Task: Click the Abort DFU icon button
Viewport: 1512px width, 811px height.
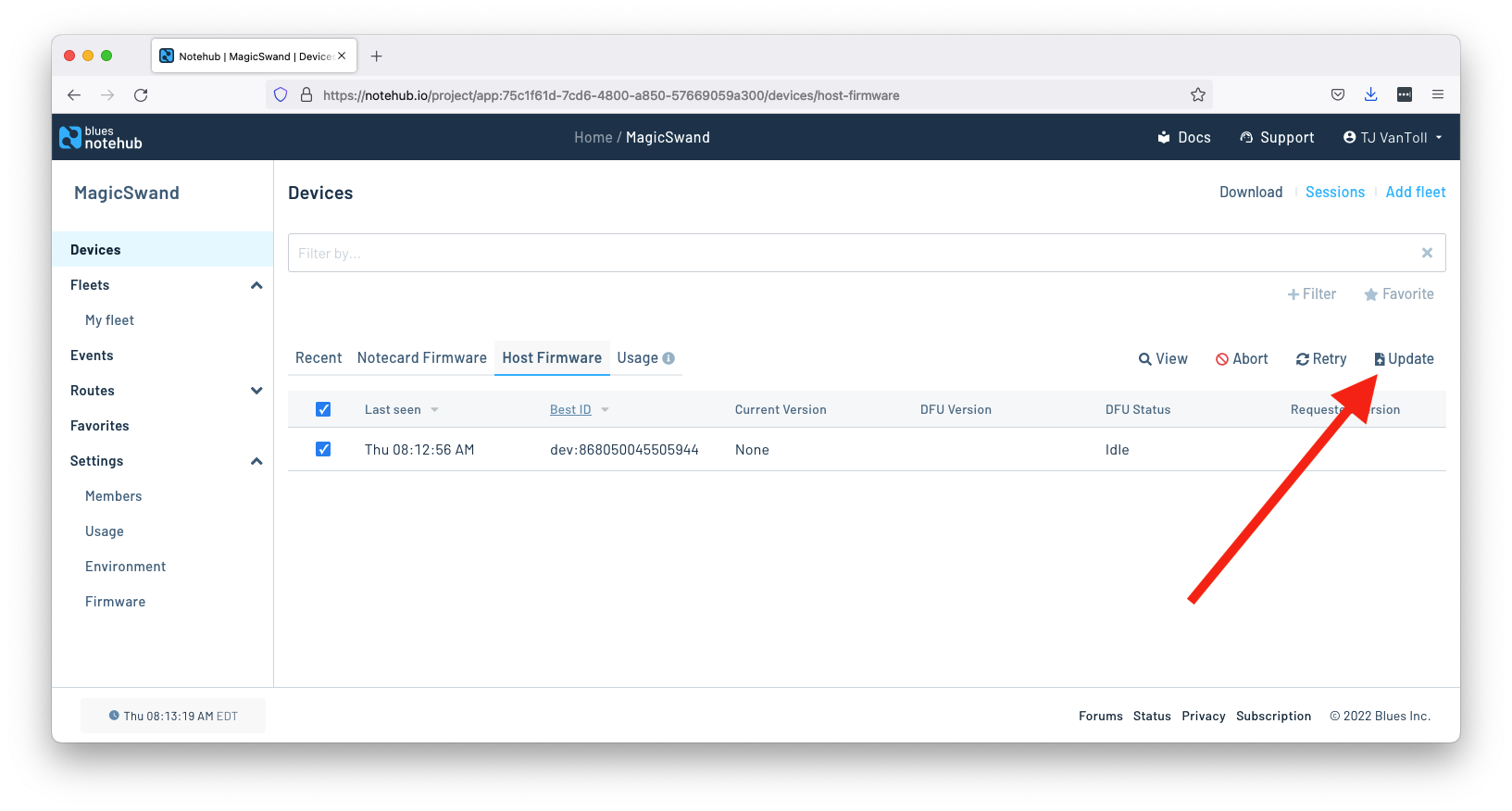Action: point(1242,359)
